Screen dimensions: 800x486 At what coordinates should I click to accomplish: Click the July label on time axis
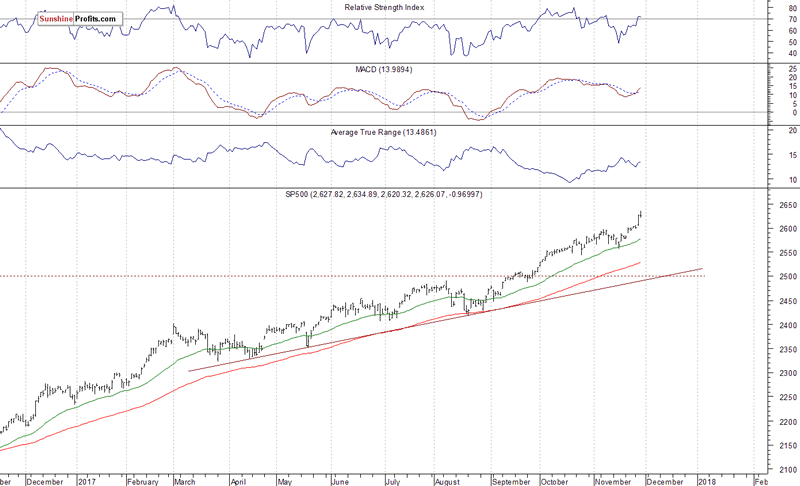[x=393, y=482]
